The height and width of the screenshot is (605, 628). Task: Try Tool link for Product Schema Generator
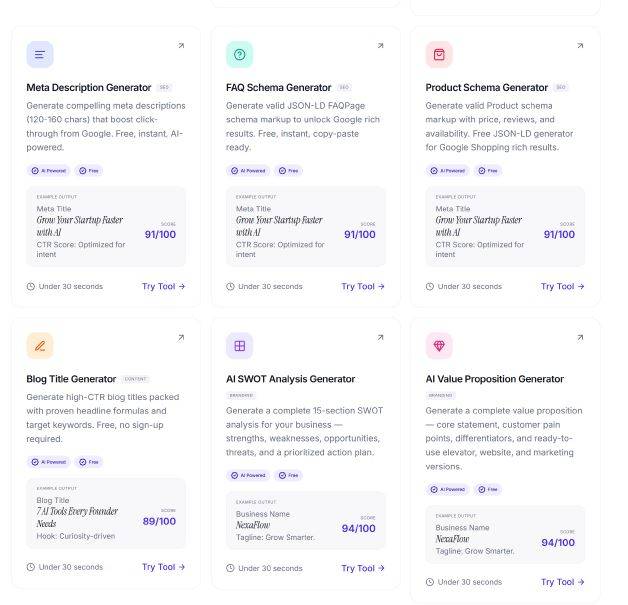[x=562, y=286]
